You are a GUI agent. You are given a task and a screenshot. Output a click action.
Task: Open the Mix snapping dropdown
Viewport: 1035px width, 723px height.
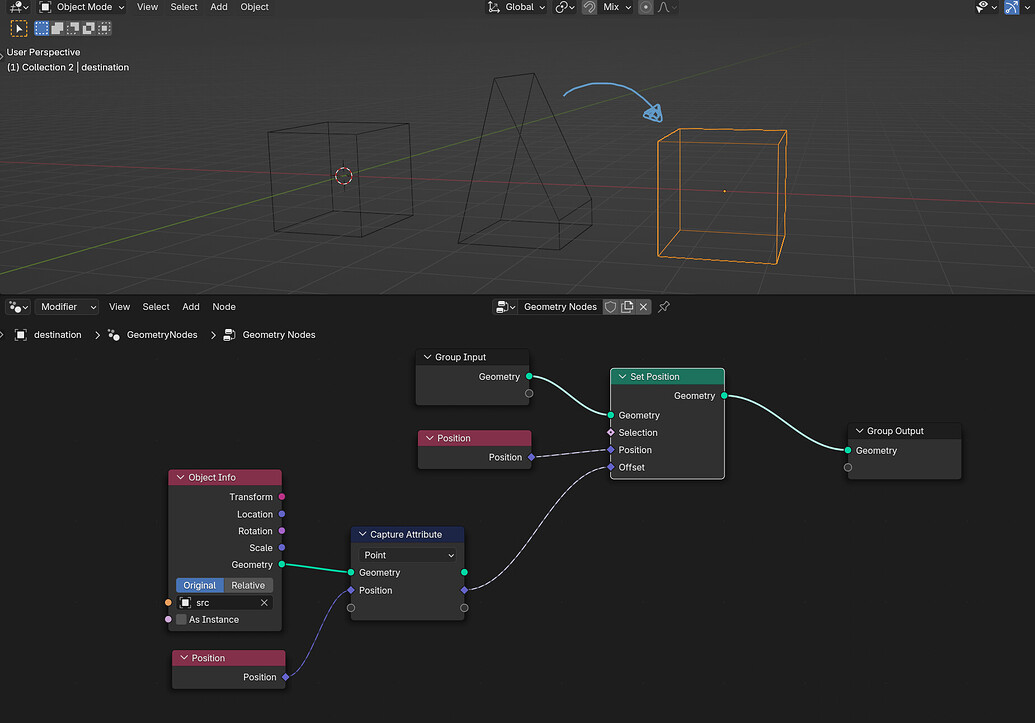coord(617,7)
